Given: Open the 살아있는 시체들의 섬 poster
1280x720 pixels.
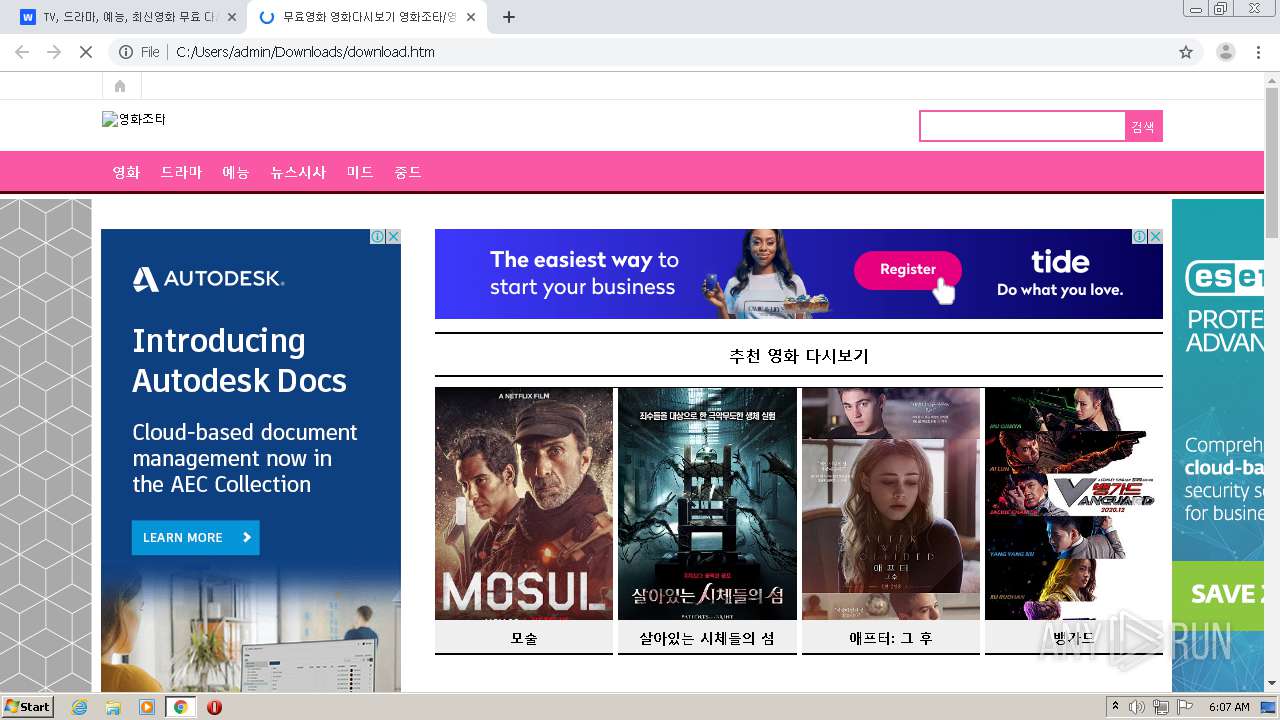Looking at the screenshot, I should tap(707, 504).
